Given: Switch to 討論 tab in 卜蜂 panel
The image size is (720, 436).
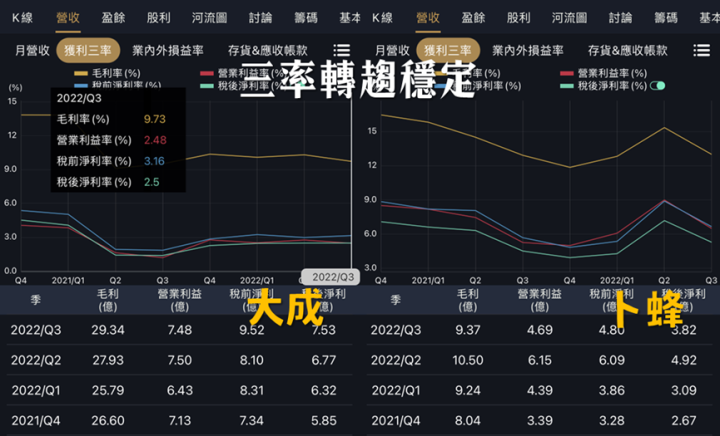Looking at the screenshot, I should [x=620, y=18].
